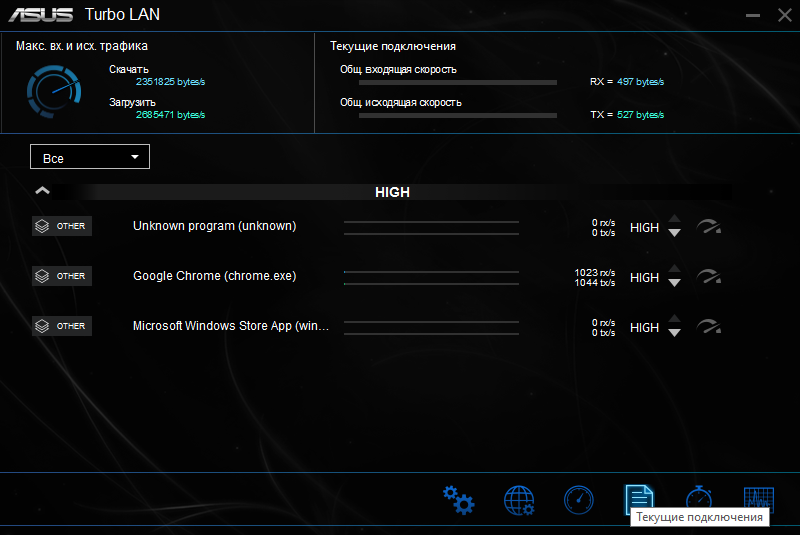Click HIGH priority label of Google Chrome
Screen dimensions: 800x535
point(644,278)
